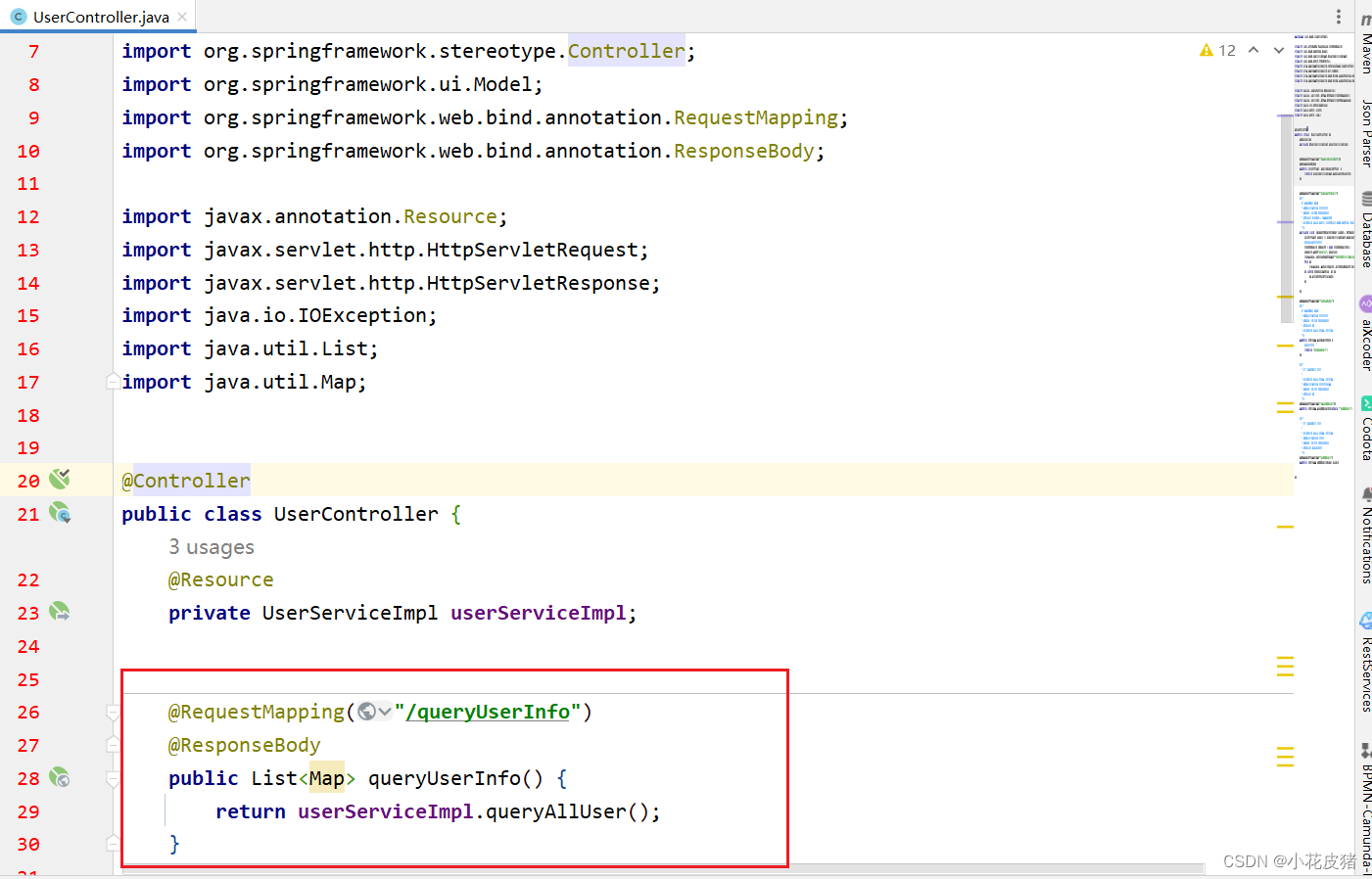
Task: Collapse the imports fold marker at line 17
Action: pos(114,381)
